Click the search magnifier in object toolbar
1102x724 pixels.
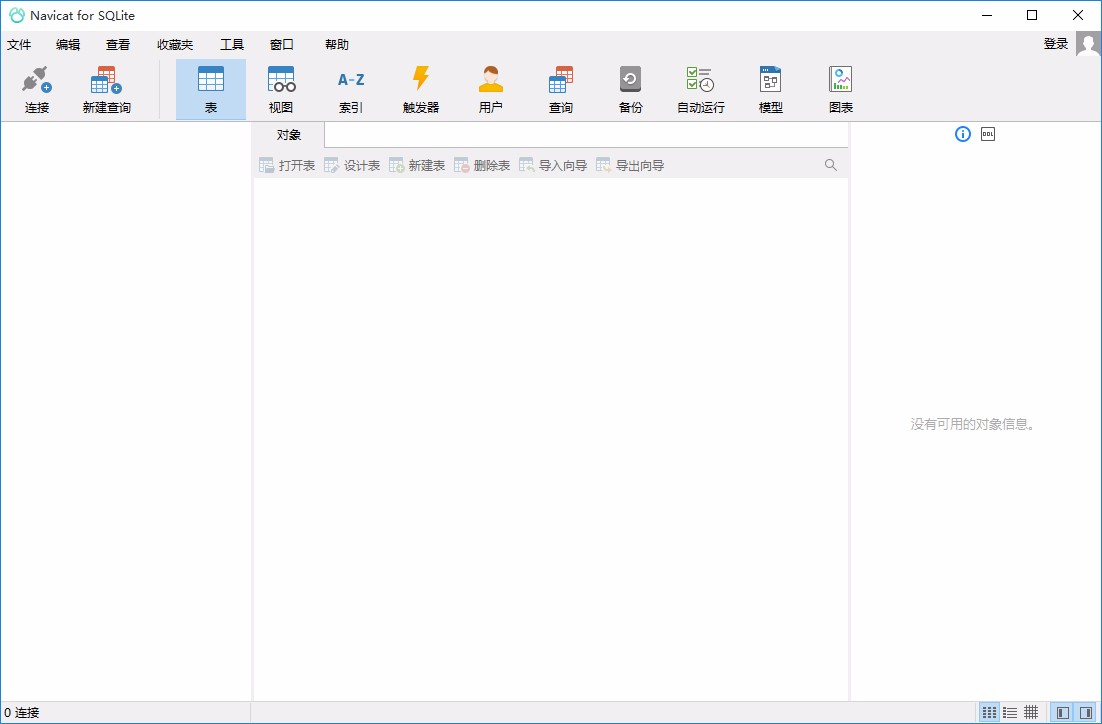coord(831,165)
